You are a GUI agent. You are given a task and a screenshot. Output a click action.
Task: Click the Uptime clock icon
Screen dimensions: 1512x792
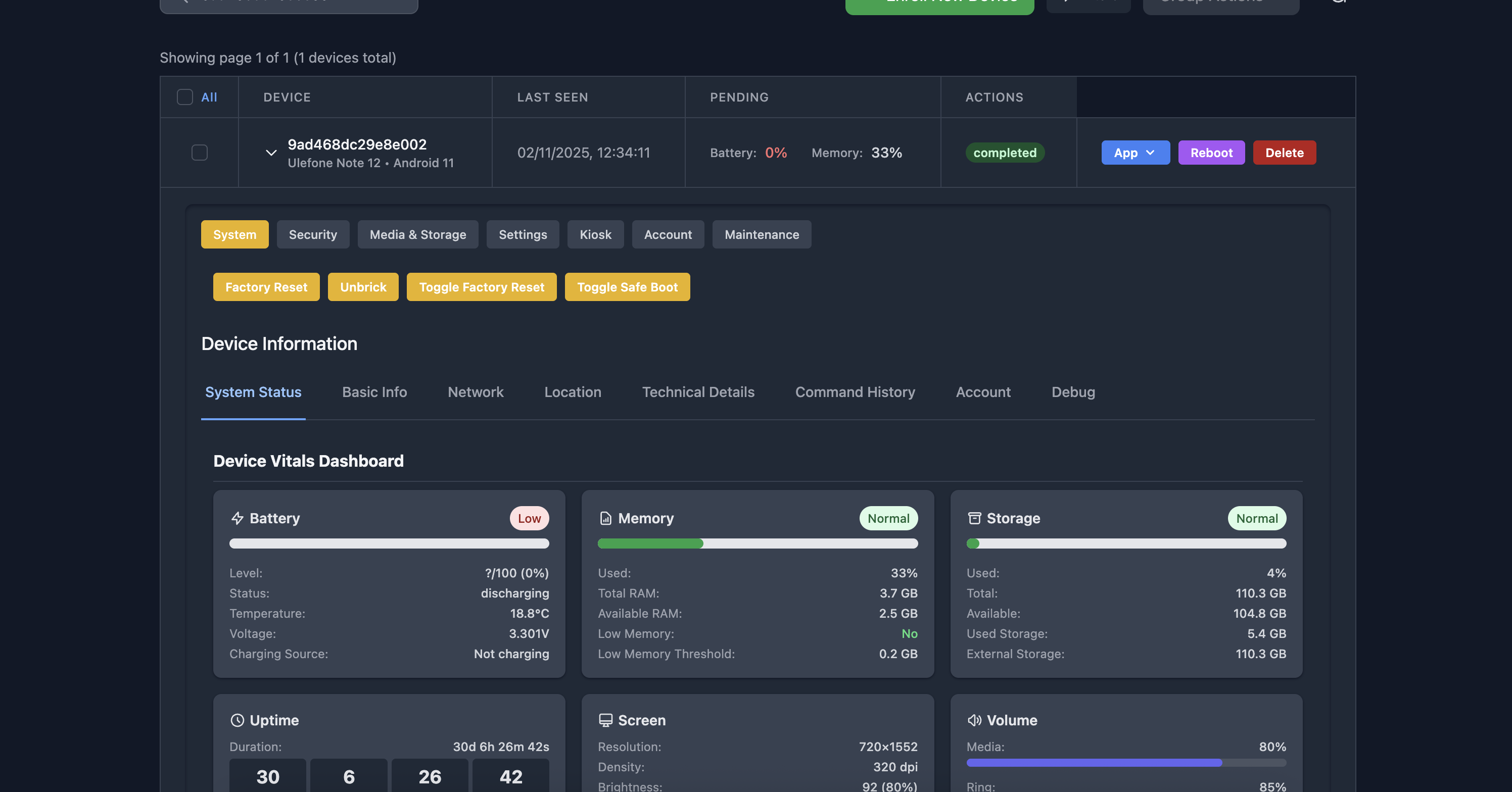coord(237,720)
